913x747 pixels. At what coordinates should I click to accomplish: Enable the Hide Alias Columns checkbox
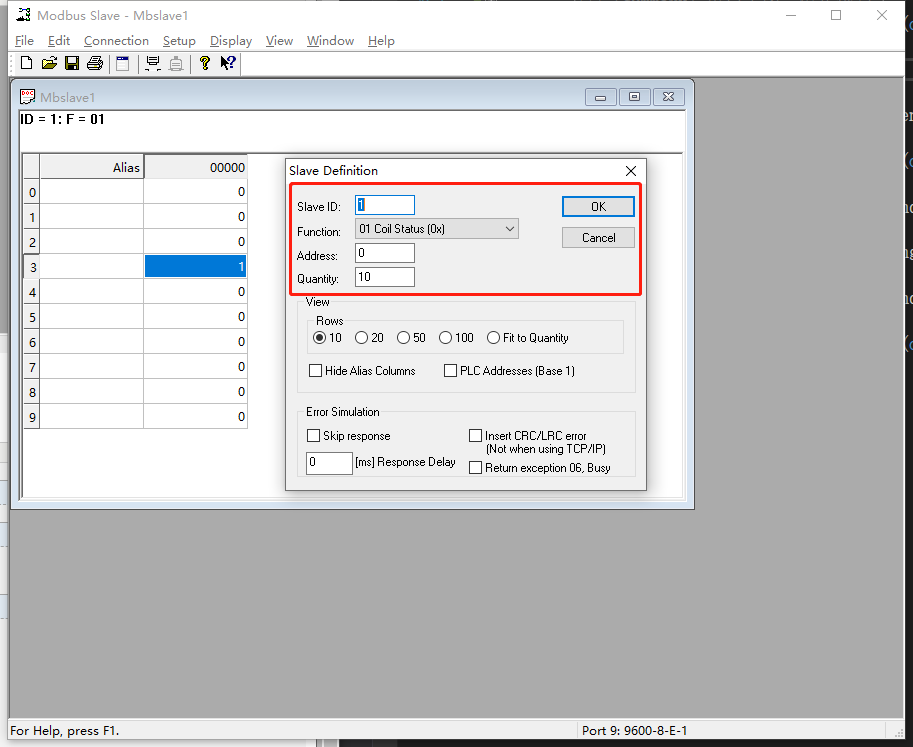pos(316,371)
